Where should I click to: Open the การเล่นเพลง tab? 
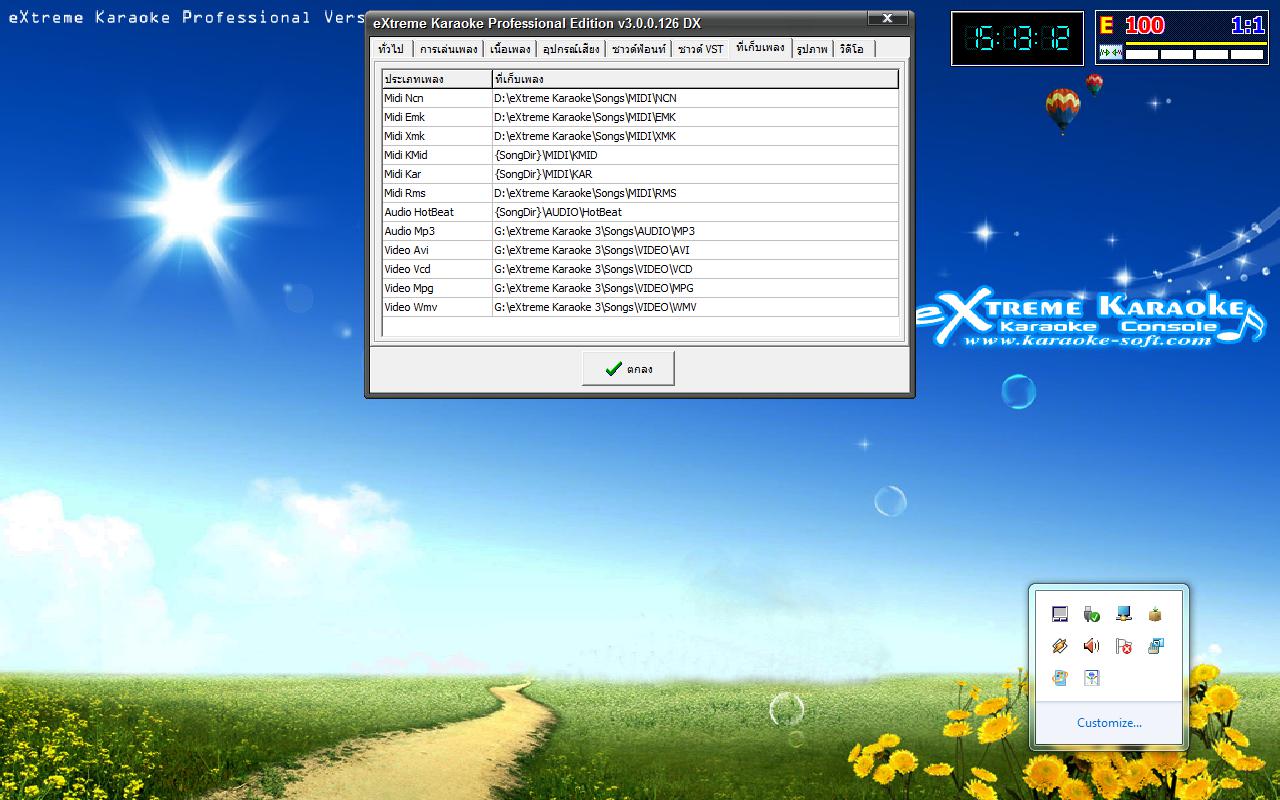[448, 49]
